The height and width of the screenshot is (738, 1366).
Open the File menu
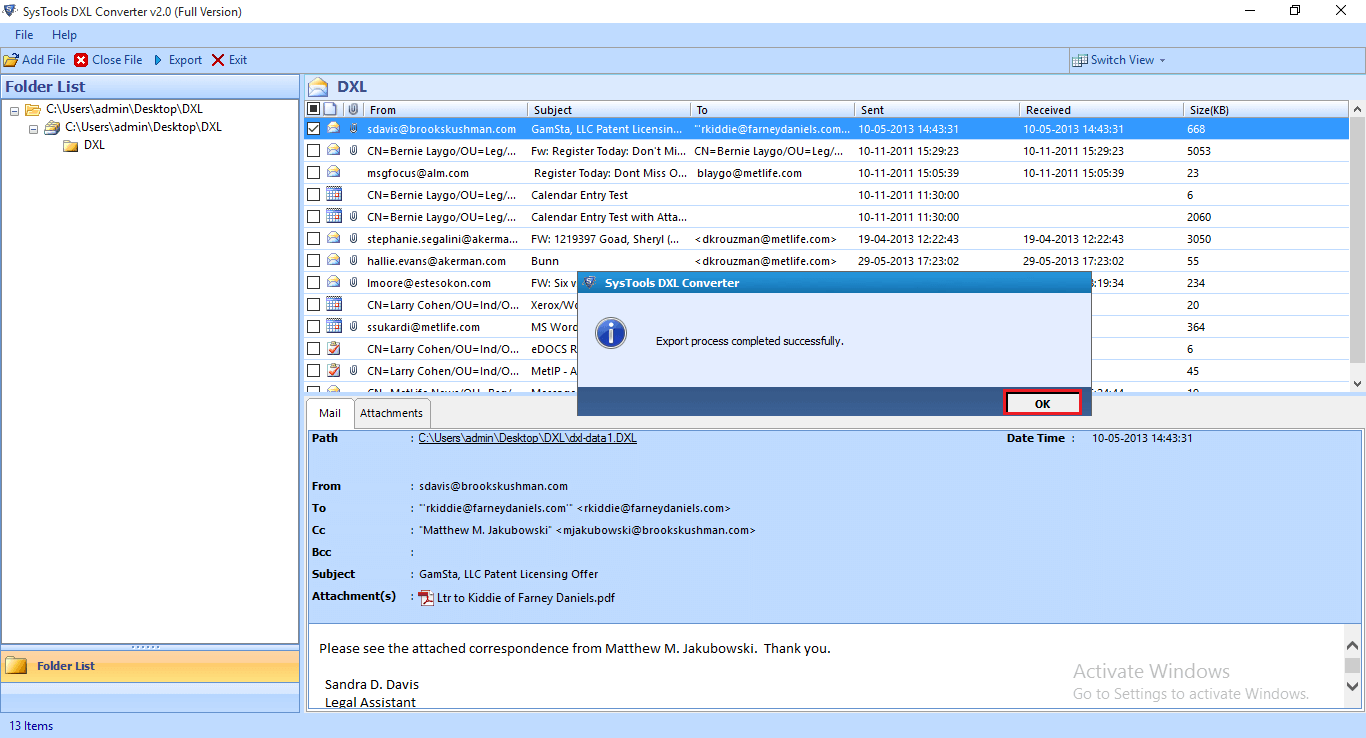pyautogui.click(x=24, y=35)
